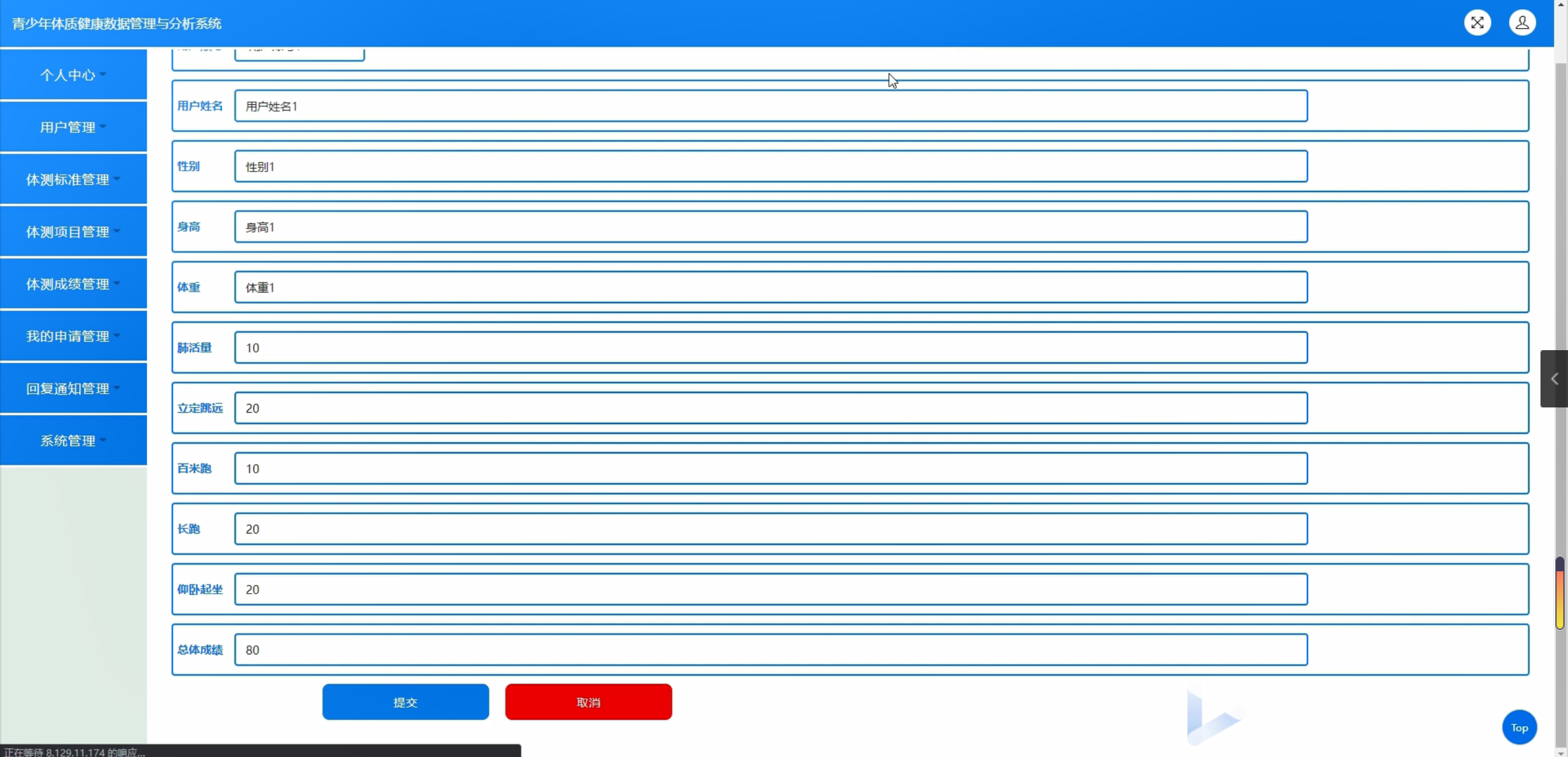This screenshot has height=757, width=1568.
Task: Expand the 我的申请管理 menu
Action: coord(73,336)
